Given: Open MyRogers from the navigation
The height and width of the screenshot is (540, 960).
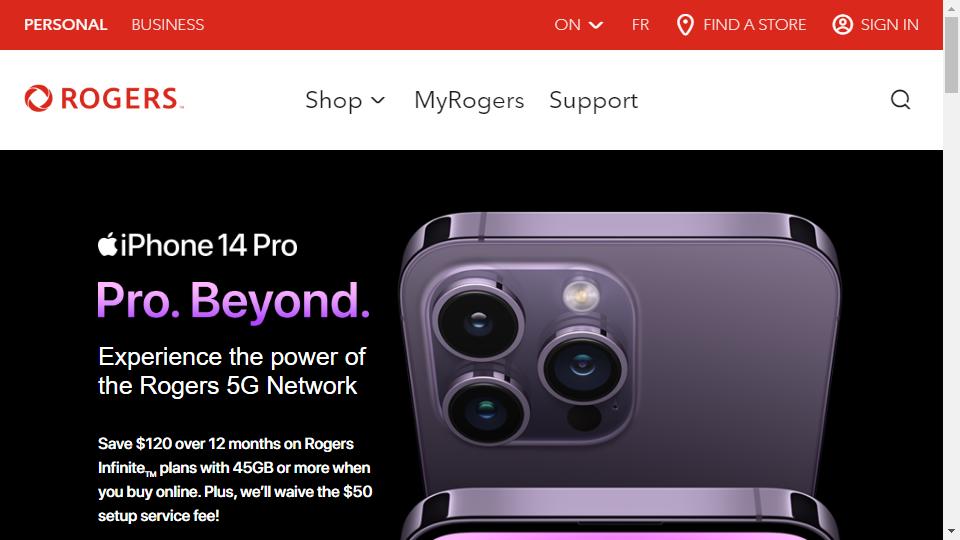Looking at the screenshot, I should pyautogui.click(x=469, y=100).
